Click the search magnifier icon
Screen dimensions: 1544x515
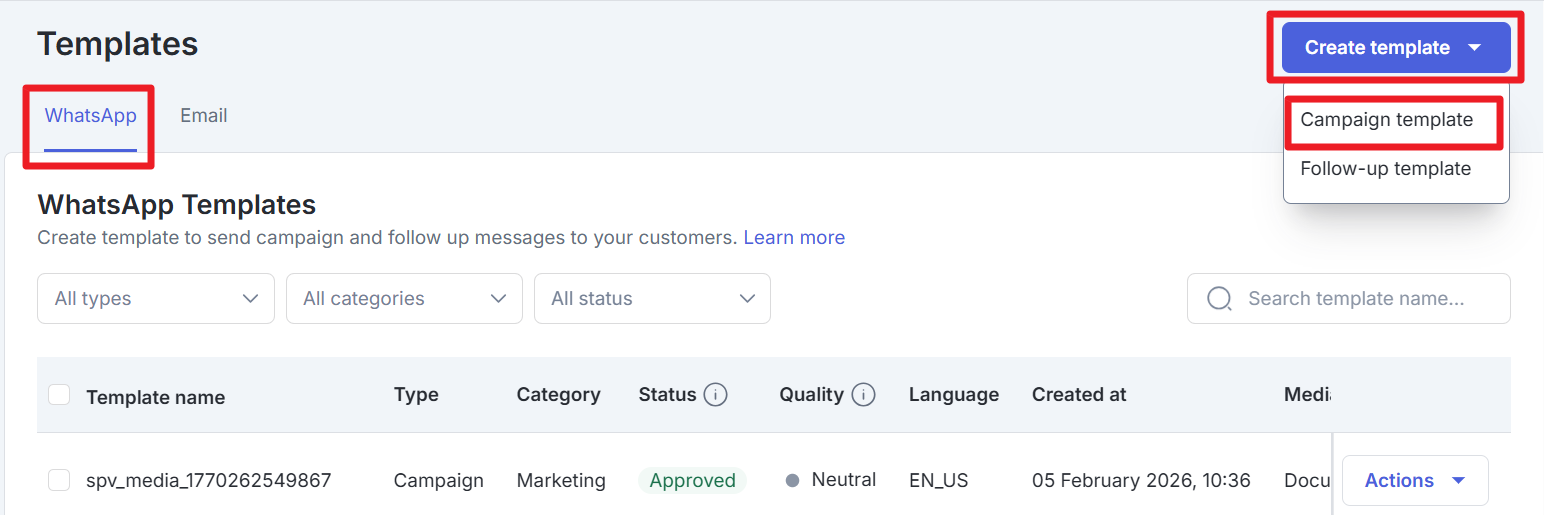click(x=1219, y=299)
